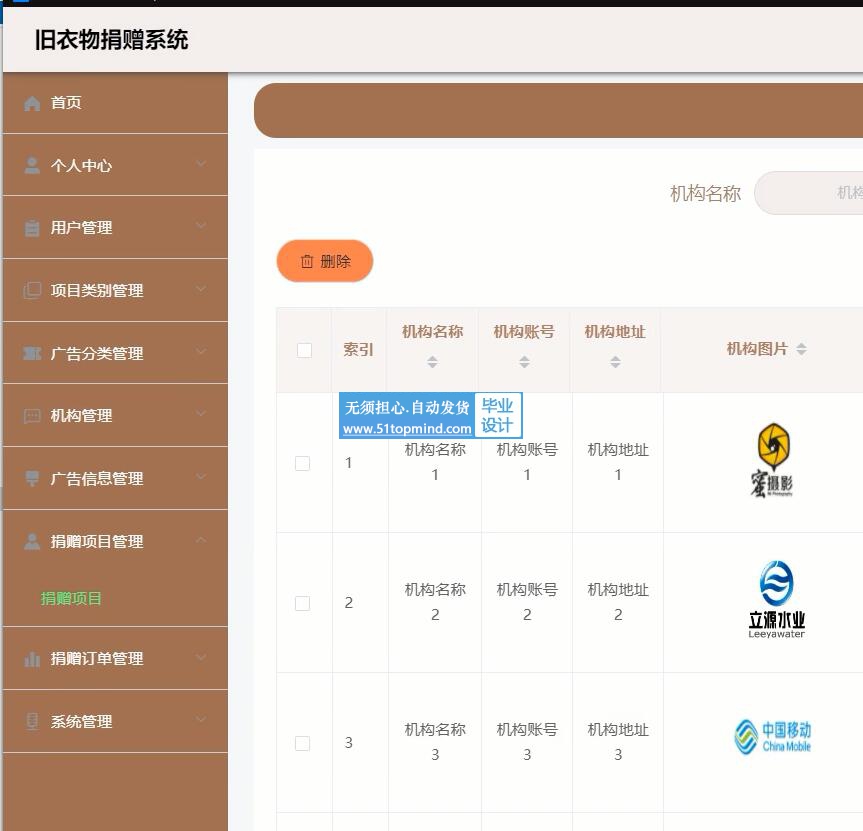Sort by the 机构名称 column arrows
Screen dimensions: 863x831
(x=433, y=362)
